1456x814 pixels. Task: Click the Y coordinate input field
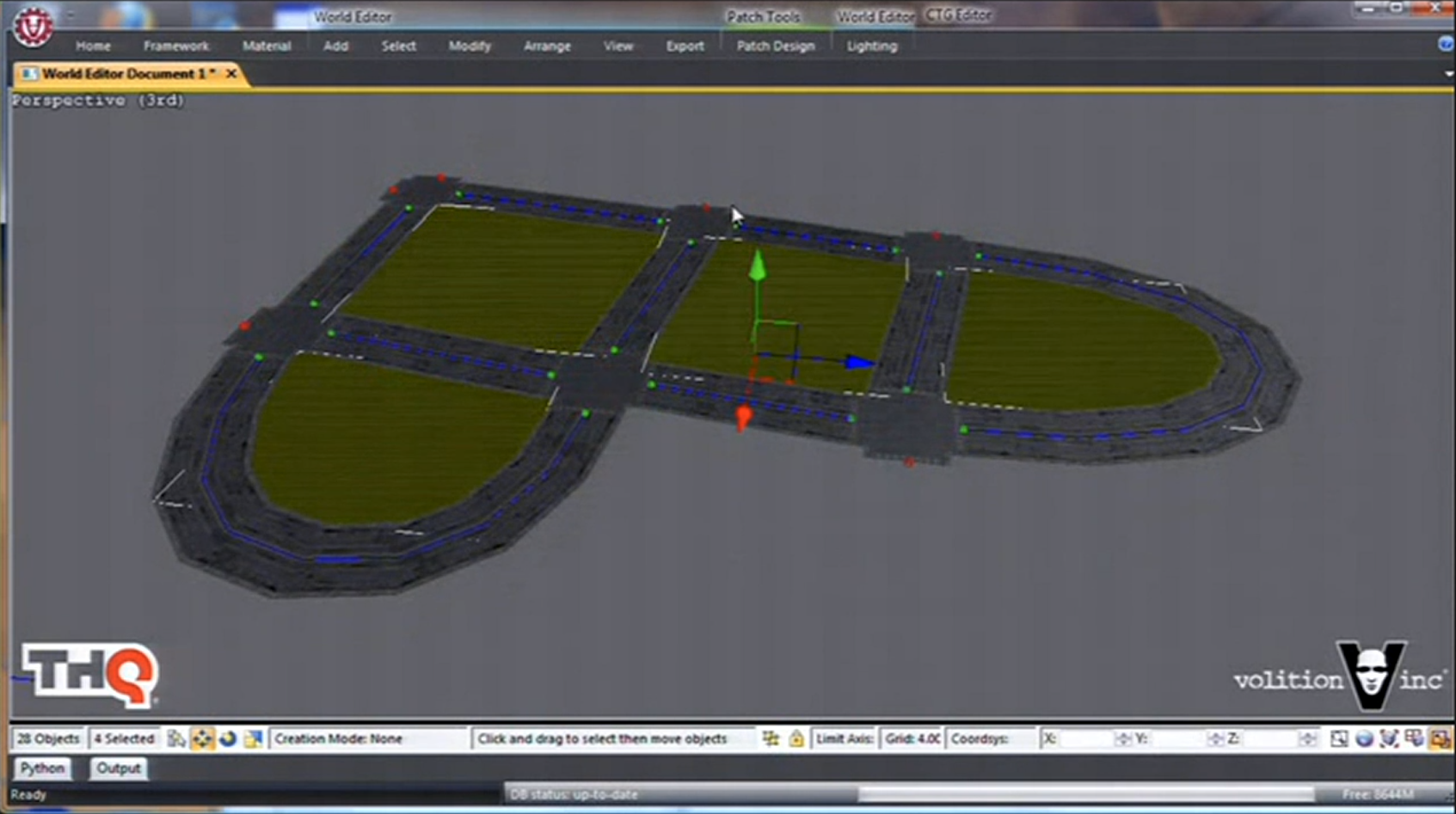click(x=1177, y=738)
